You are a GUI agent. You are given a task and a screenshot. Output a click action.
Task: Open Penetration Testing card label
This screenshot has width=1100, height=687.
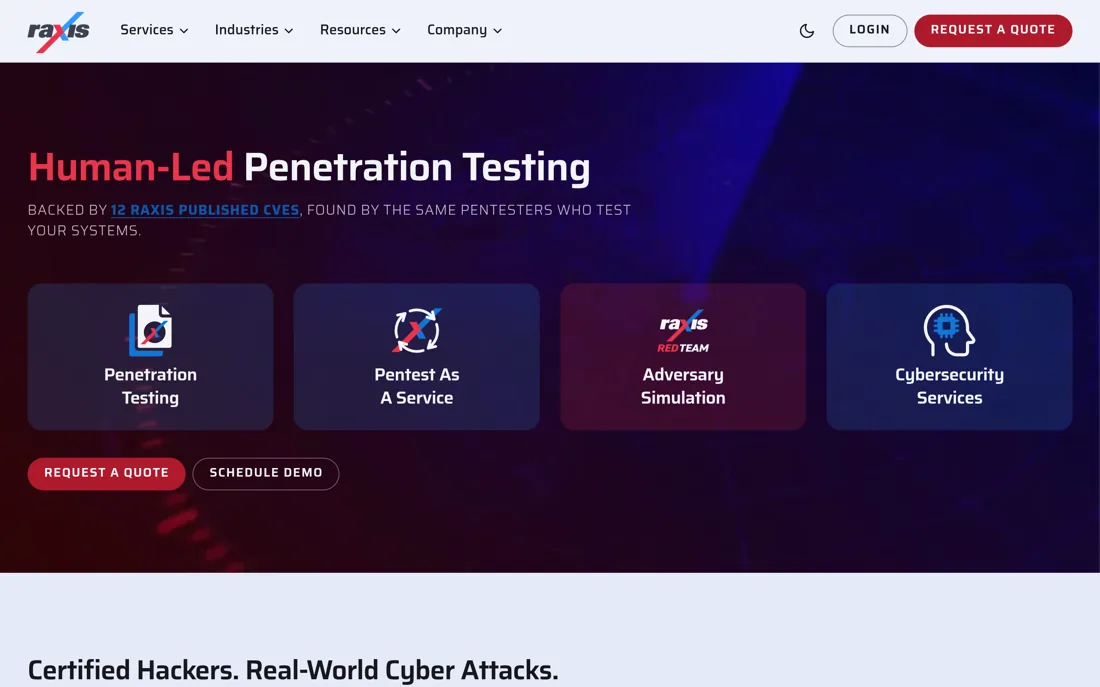coord(150,386)
